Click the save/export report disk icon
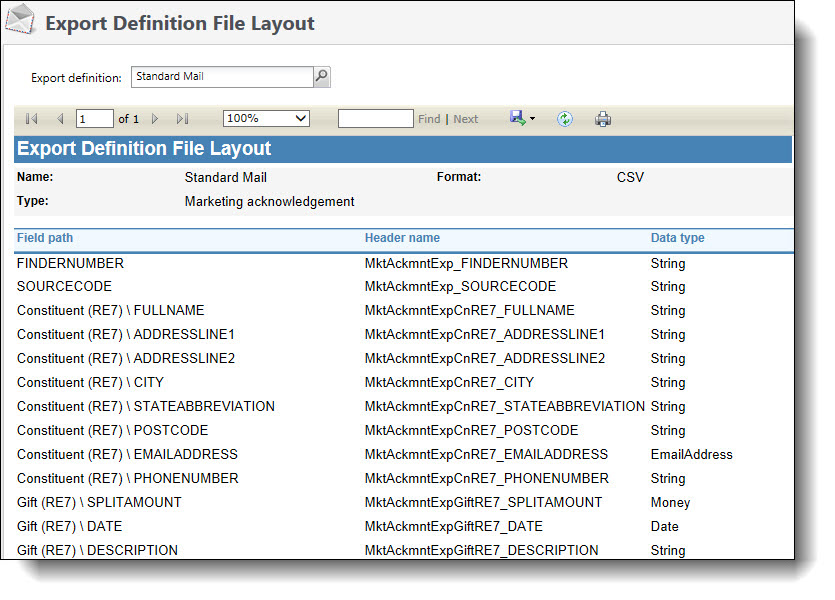The width and height of the screenshot is (835, 600). 517,118
